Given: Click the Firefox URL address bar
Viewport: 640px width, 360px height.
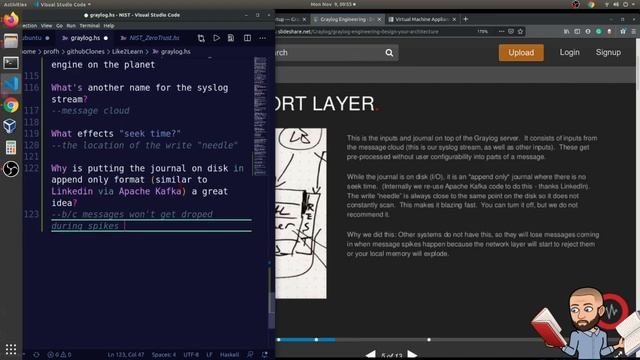Looking at the screenshot, I should pyautogui.click(x=376, y=31).
